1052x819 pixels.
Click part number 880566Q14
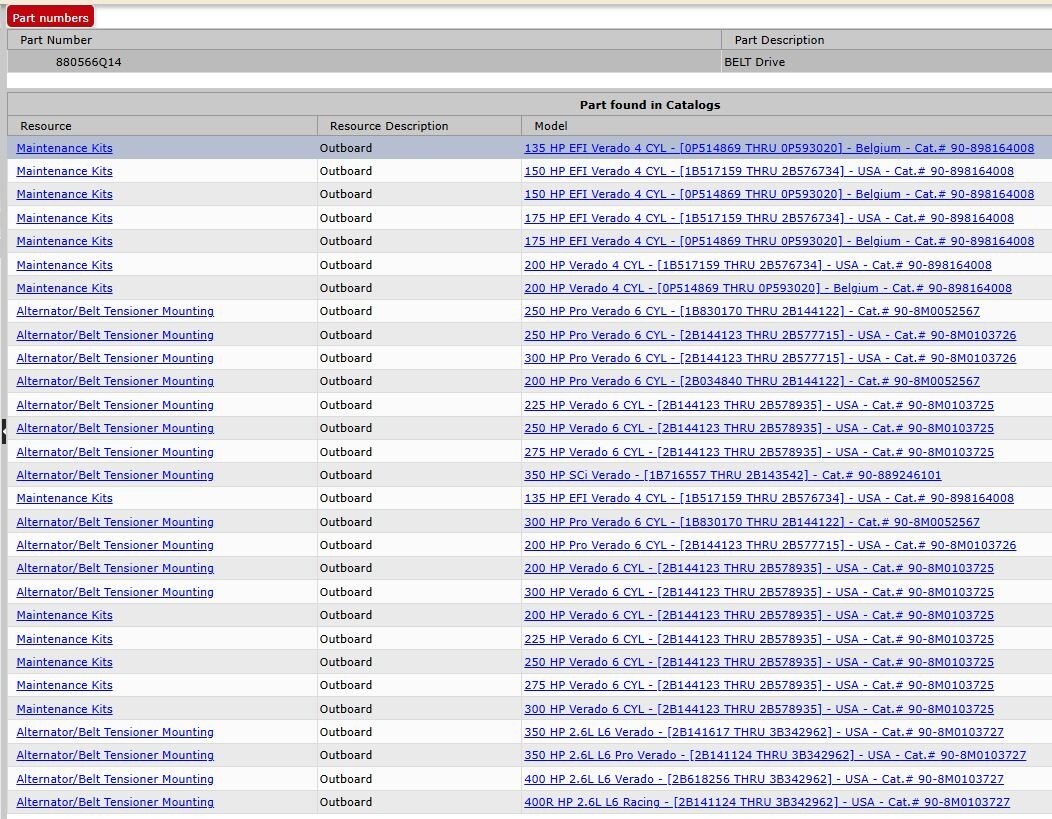[89, 62]
